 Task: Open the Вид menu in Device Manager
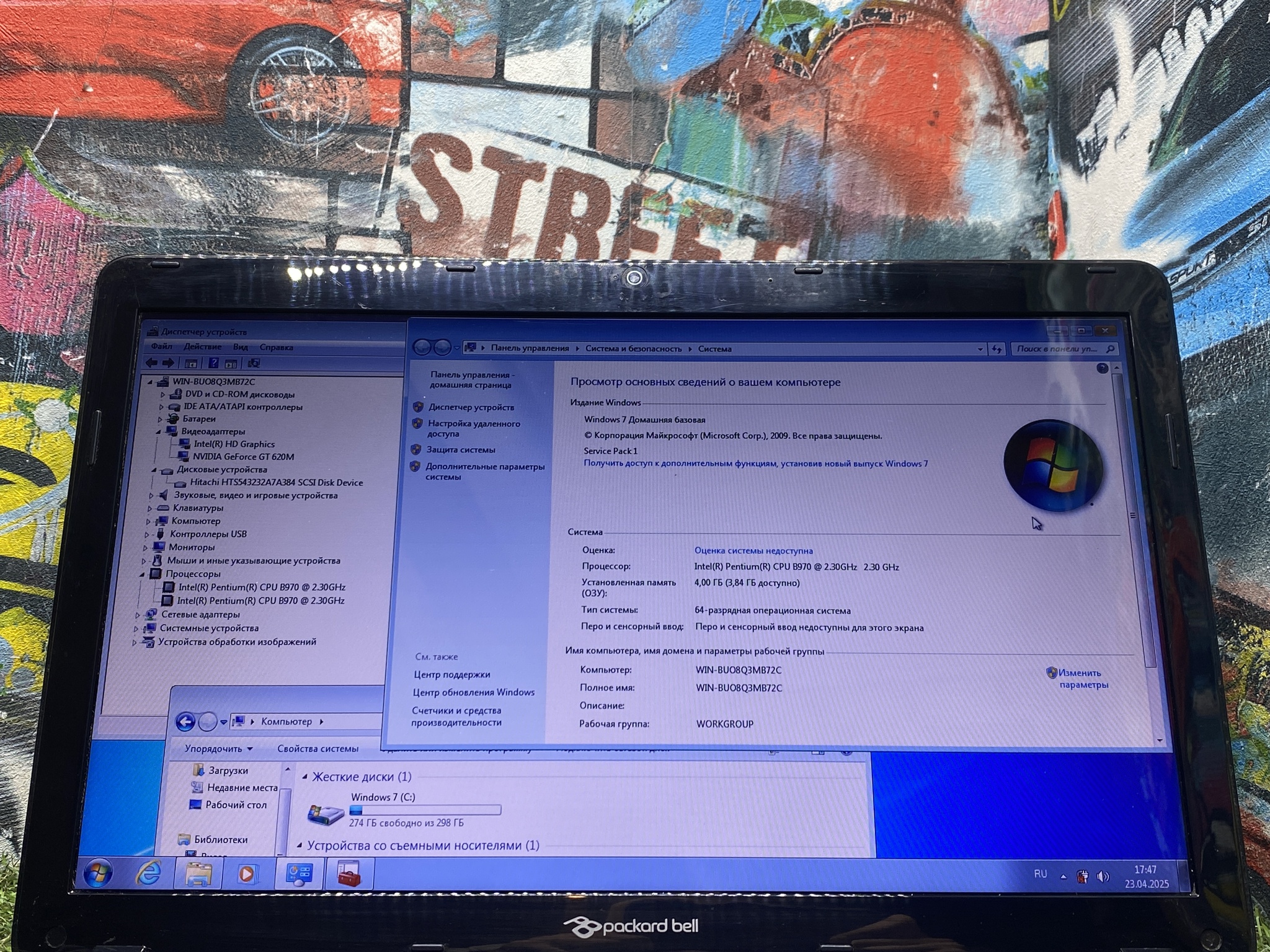[240, 347]
